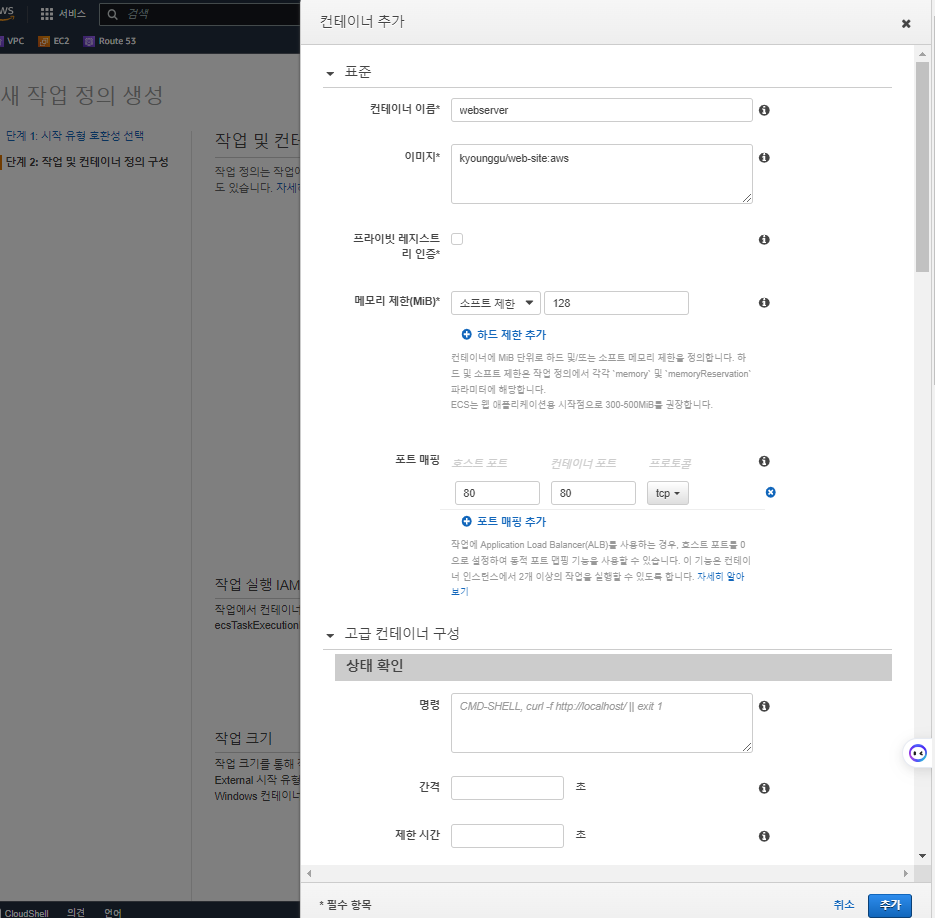Open the soft limit memory type dropdown
This screenshot has width=935, height=918.
(496, 303)
